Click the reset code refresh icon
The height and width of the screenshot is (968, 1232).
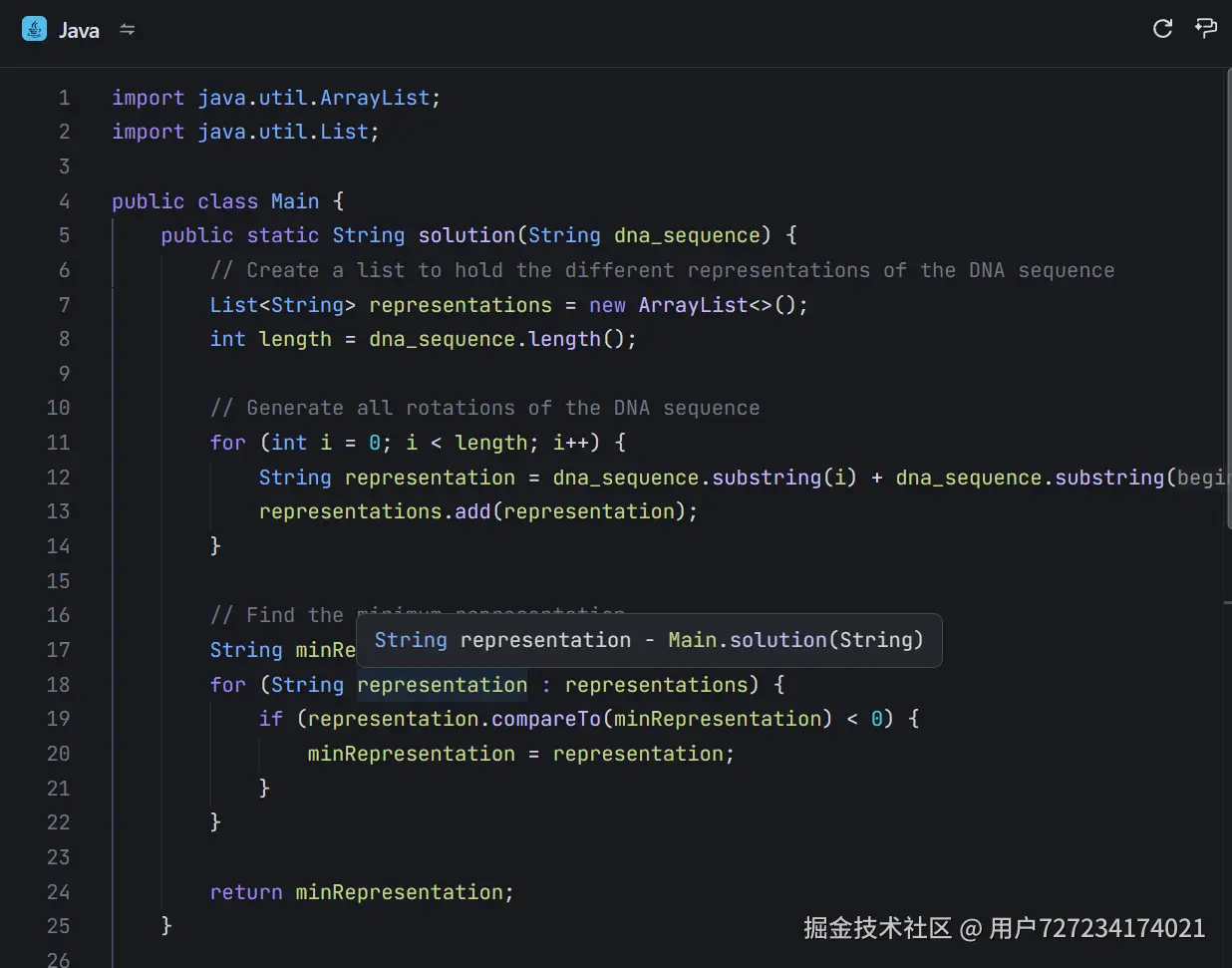(1162, 29)
